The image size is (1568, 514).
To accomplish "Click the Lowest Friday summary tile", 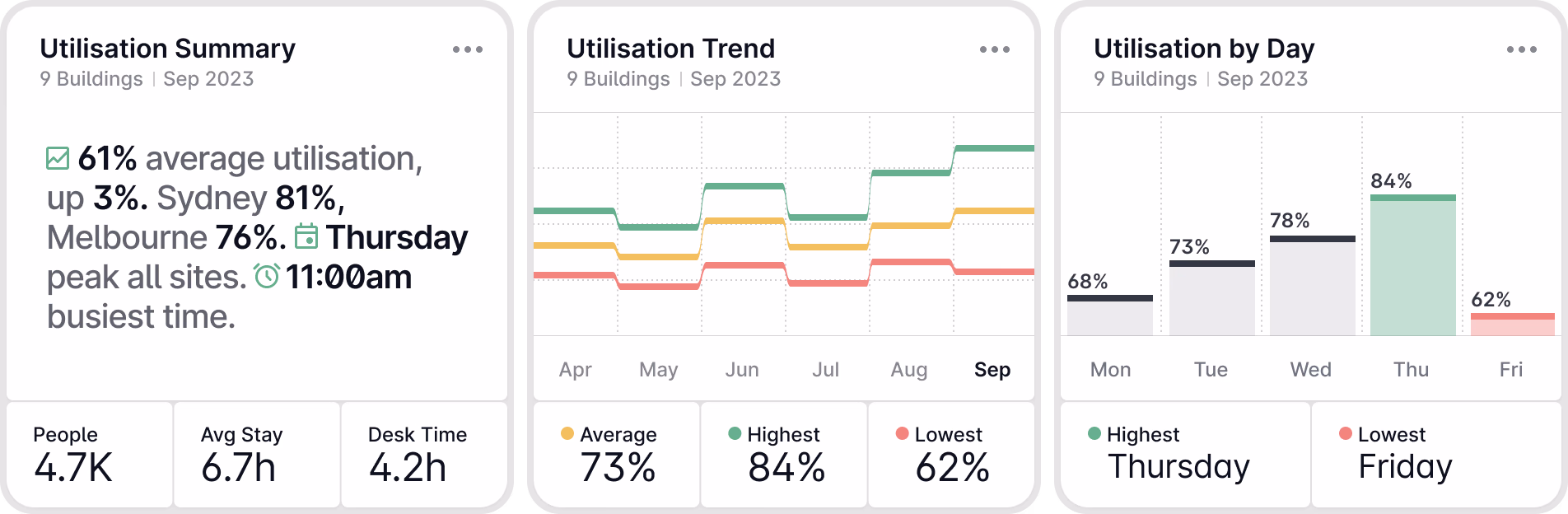I will click(1436, 455).
